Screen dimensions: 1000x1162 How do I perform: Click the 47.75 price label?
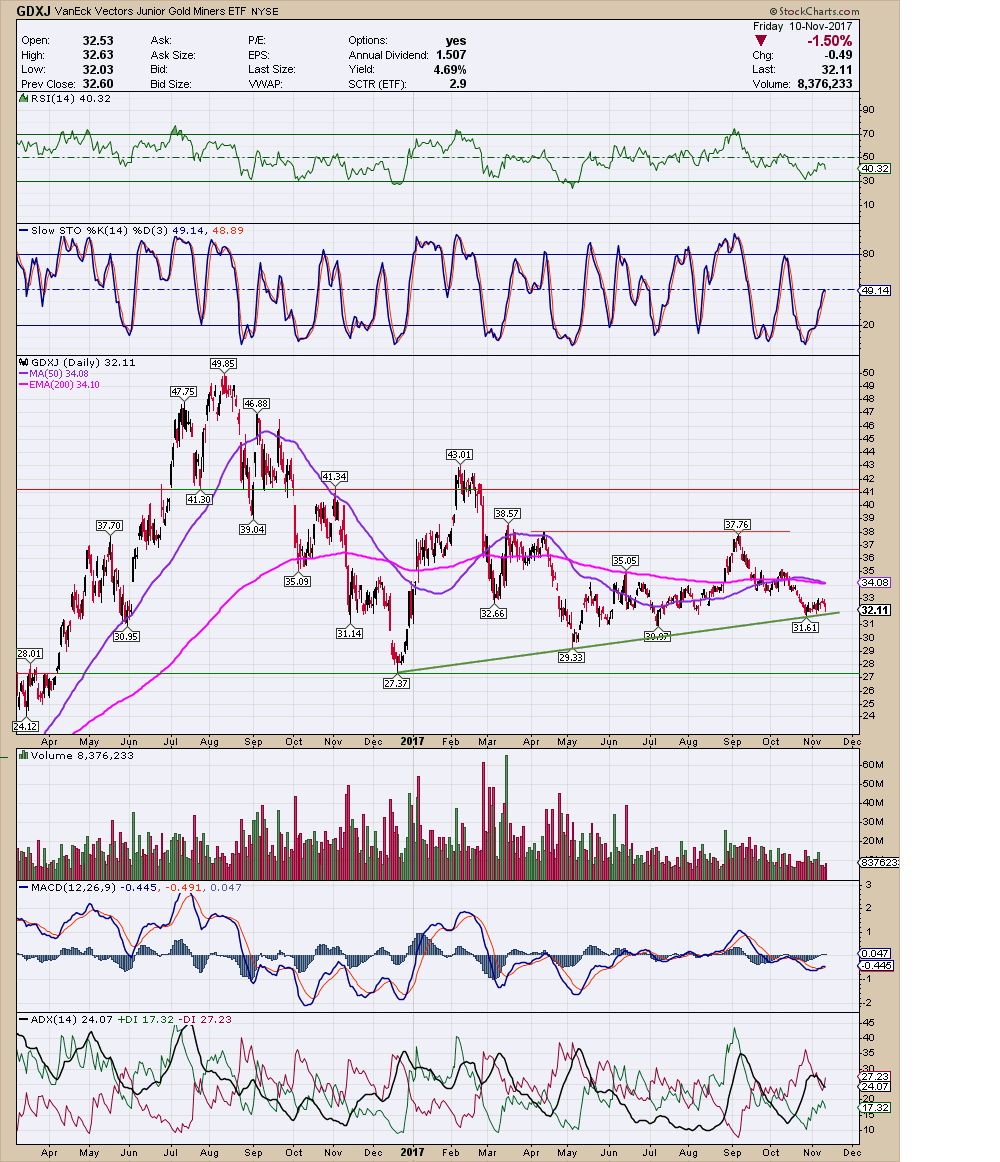pyautogui.click(x=183, y=391)
